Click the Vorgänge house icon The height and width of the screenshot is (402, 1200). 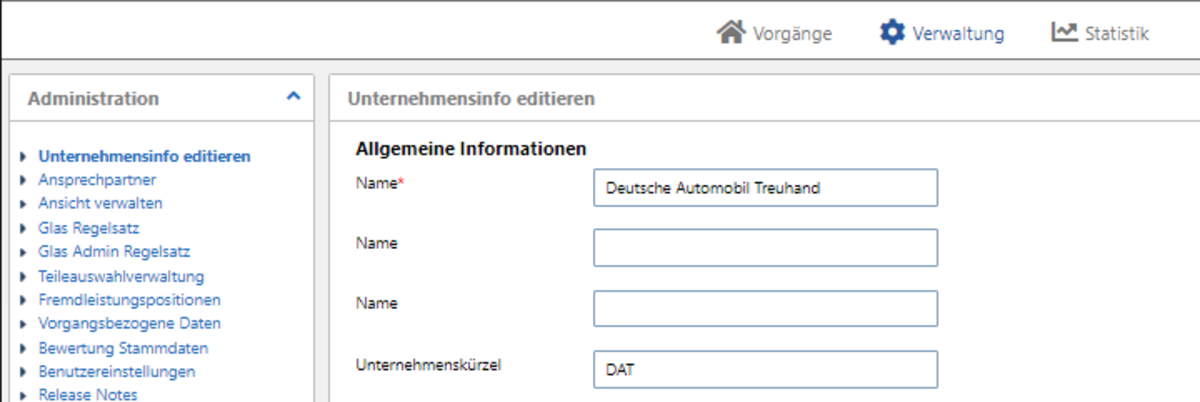click(x=732, y=33)
